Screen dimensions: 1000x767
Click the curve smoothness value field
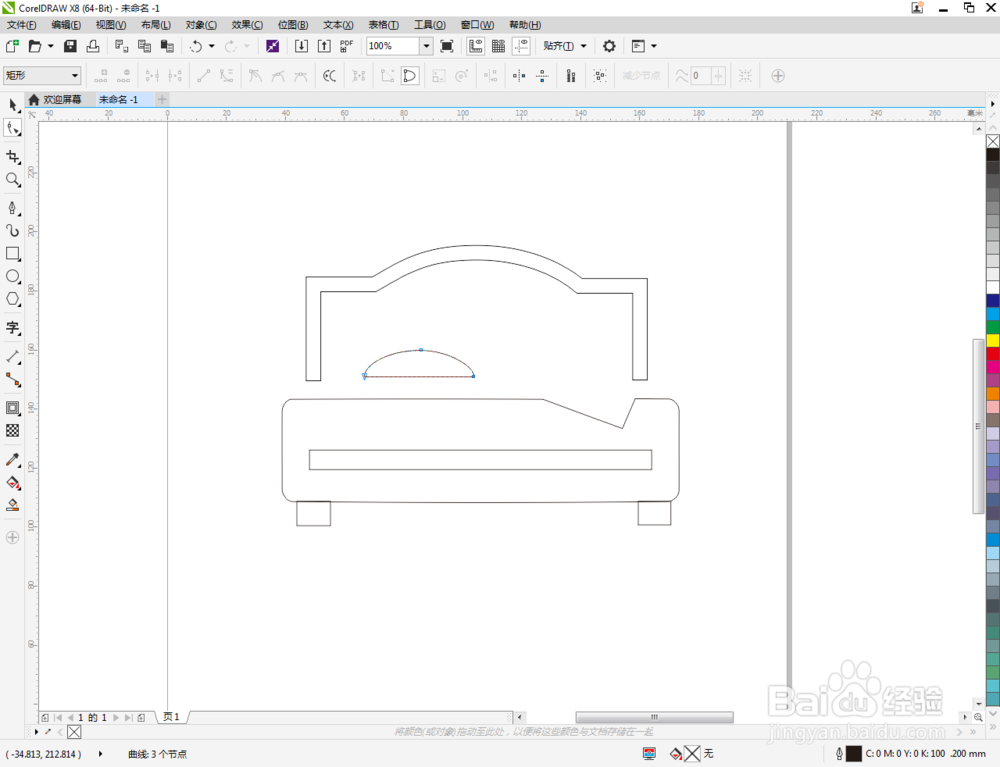(x=700, y=76)
